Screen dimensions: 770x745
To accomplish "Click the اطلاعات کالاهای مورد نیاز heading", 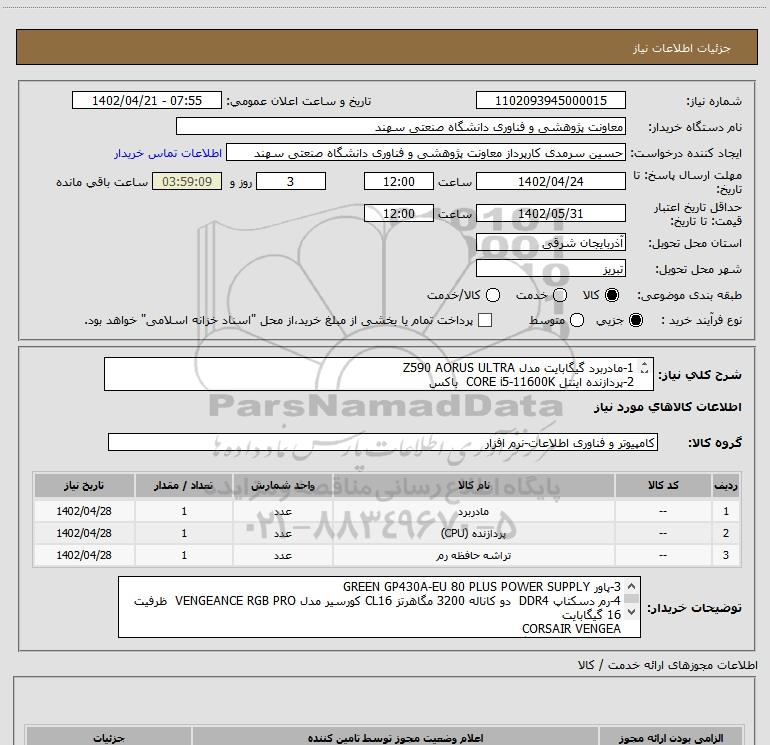I will pos(668,407).
